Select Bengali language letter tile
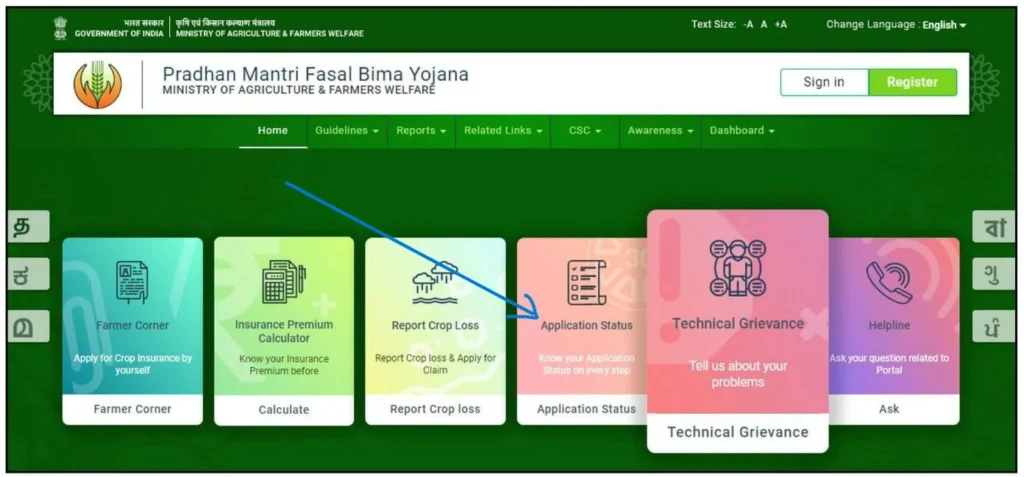The height and width of the screenshot is (477, 1024). (x=993, y=226)
